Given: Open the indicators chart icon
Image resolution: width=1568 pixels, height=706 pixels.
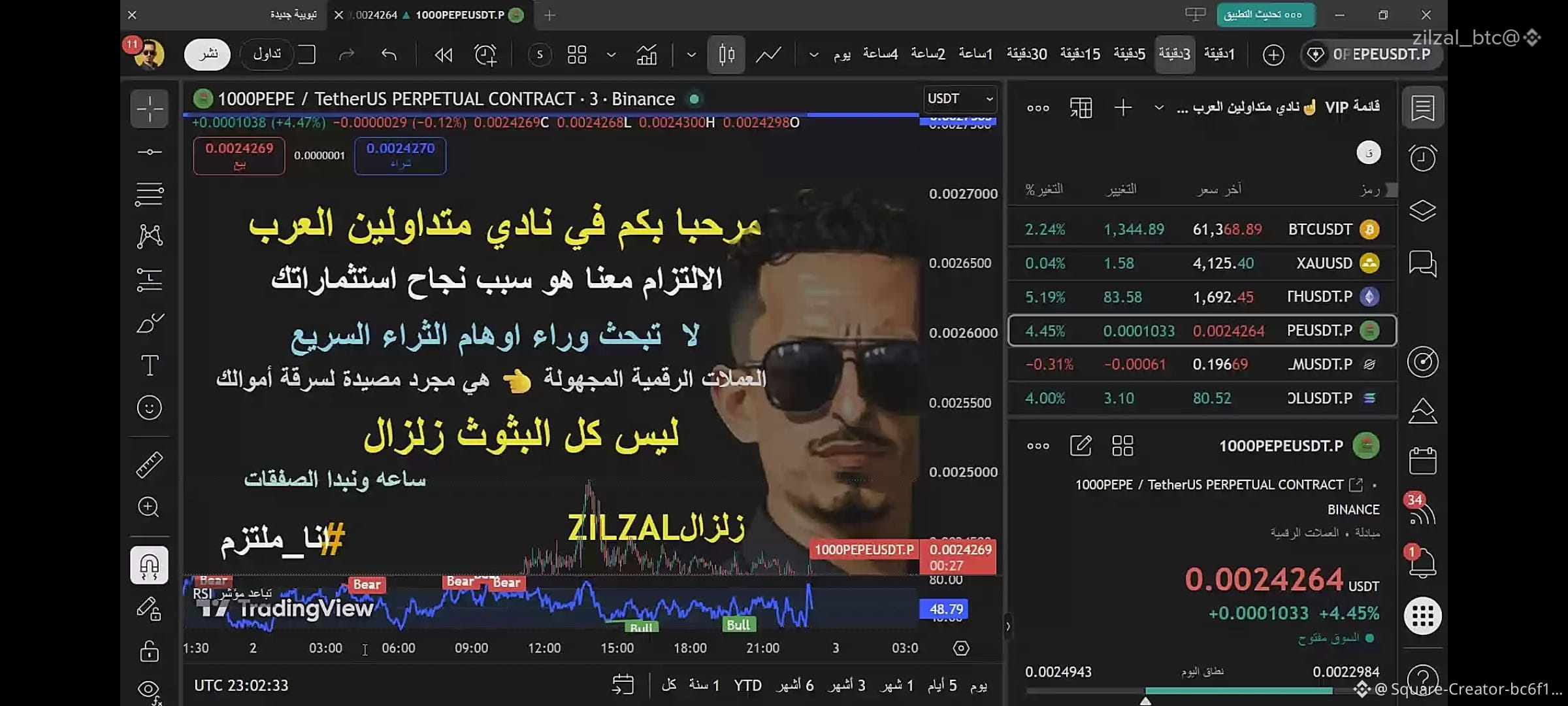Looking at the screenshot, I should click(647, 55).
